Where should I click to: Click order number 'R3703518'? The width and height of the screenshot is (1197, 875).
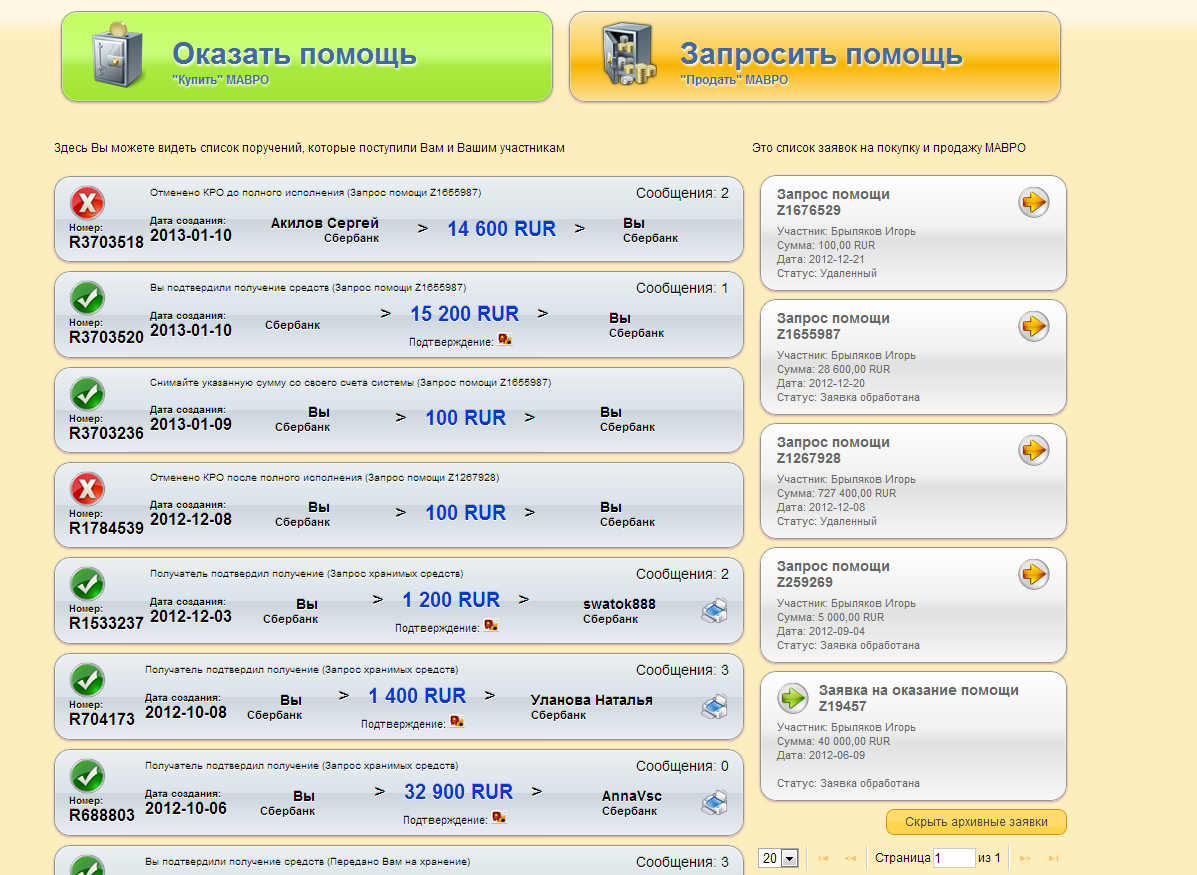106,243
